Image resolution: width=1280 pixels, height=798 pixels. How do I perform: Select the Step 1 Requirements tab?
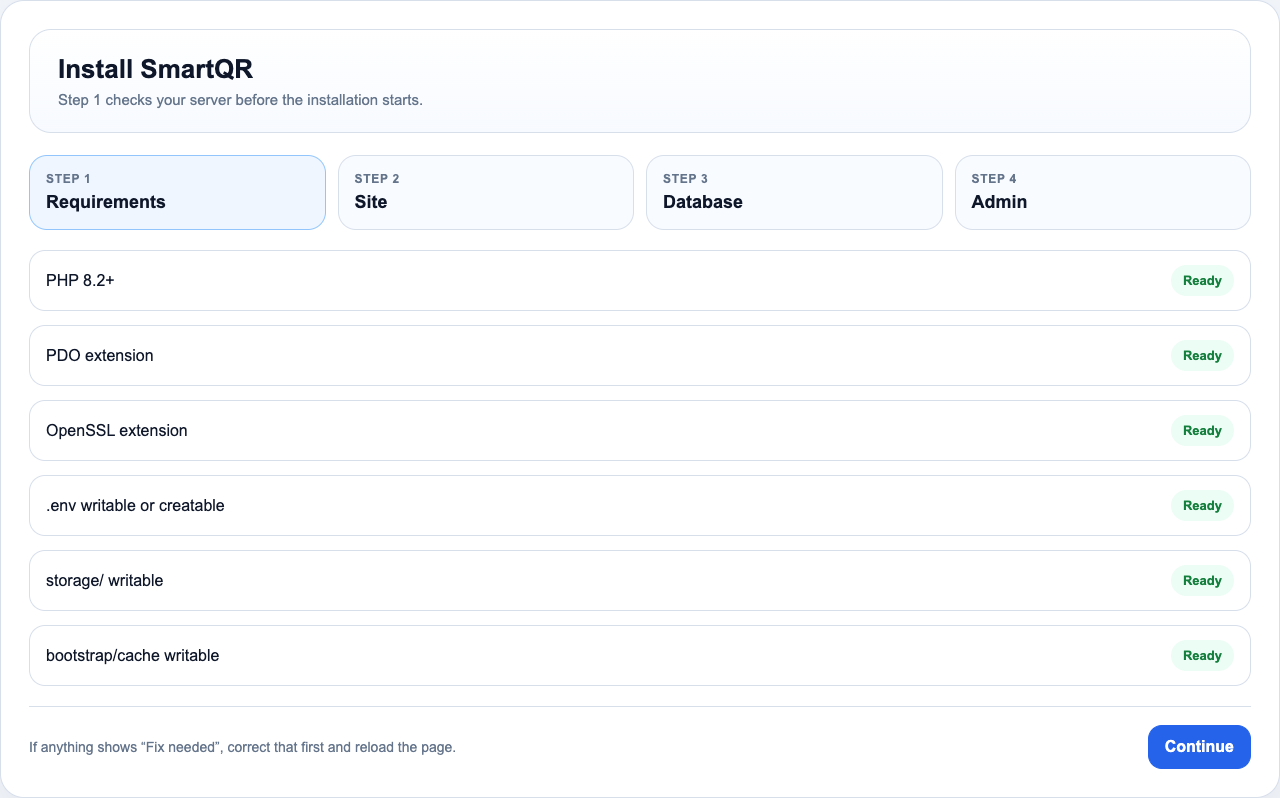coord(177,192)
